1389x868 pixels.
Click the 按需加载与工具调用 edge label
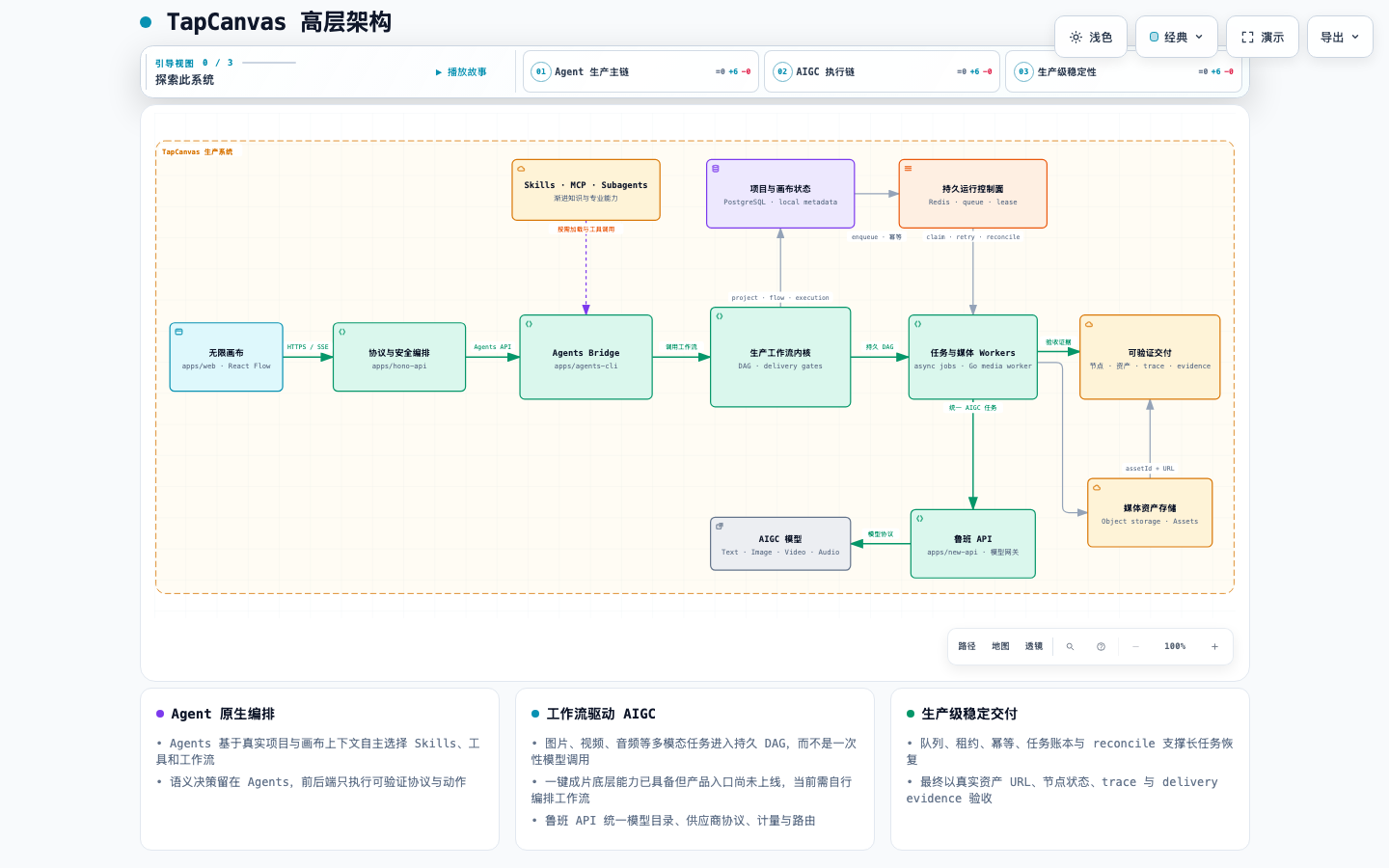pyautogui.click(x=586, y=230)
